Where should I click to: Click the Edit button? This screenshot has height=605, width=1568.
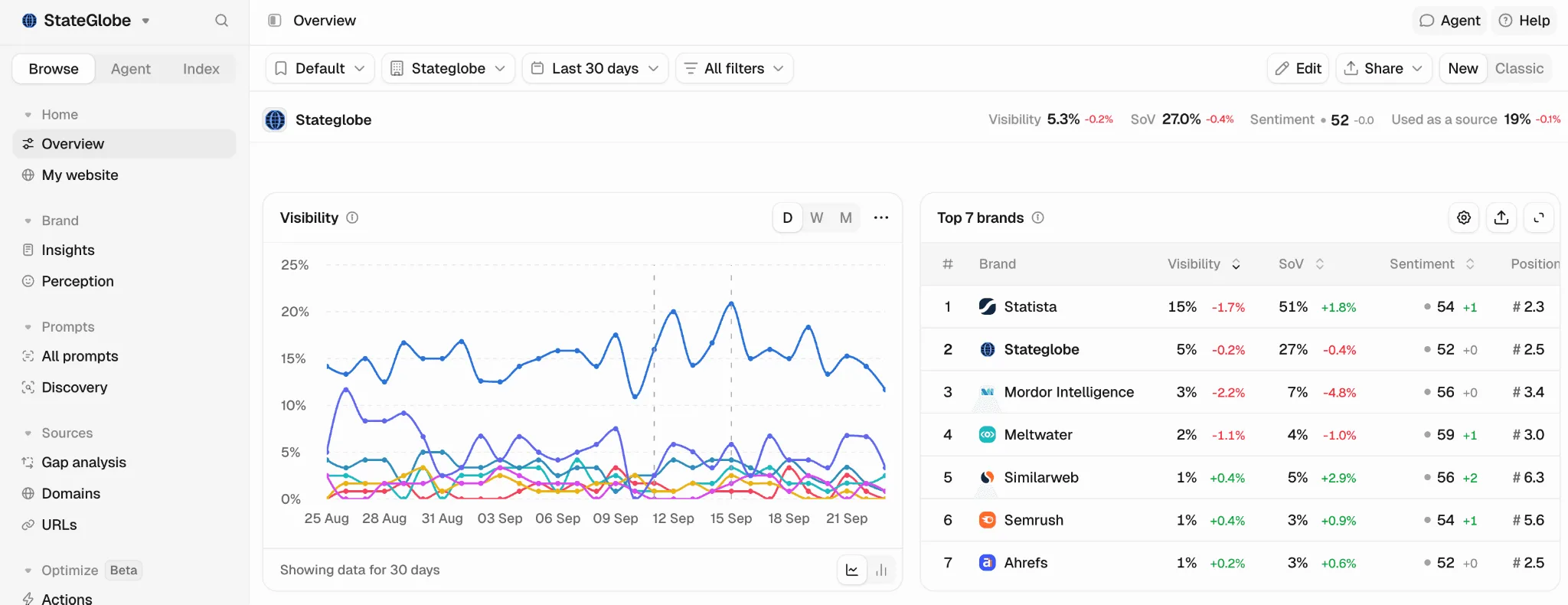[1298, 68]
